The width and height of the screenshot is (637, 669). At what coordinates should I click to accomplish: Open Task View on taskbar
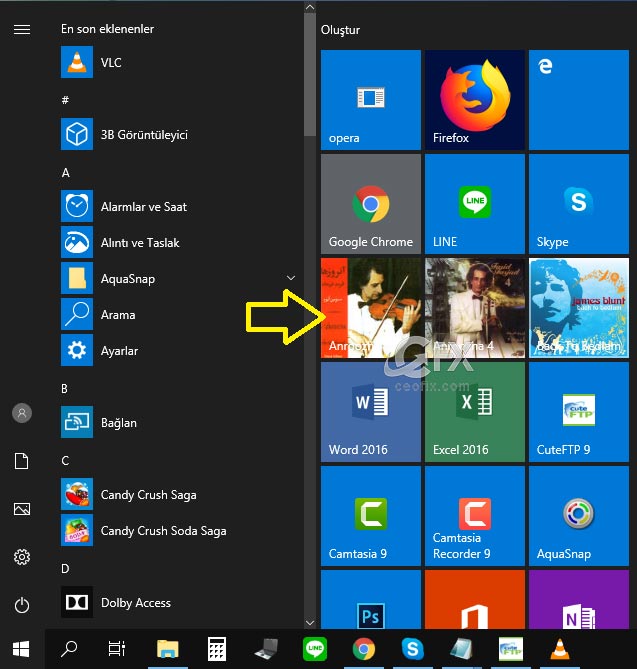[x=116, y=649]
